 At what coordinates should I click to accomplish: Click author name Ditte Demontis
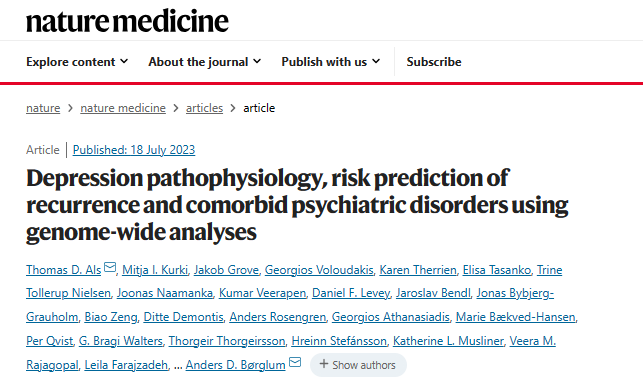coord(183,317)
